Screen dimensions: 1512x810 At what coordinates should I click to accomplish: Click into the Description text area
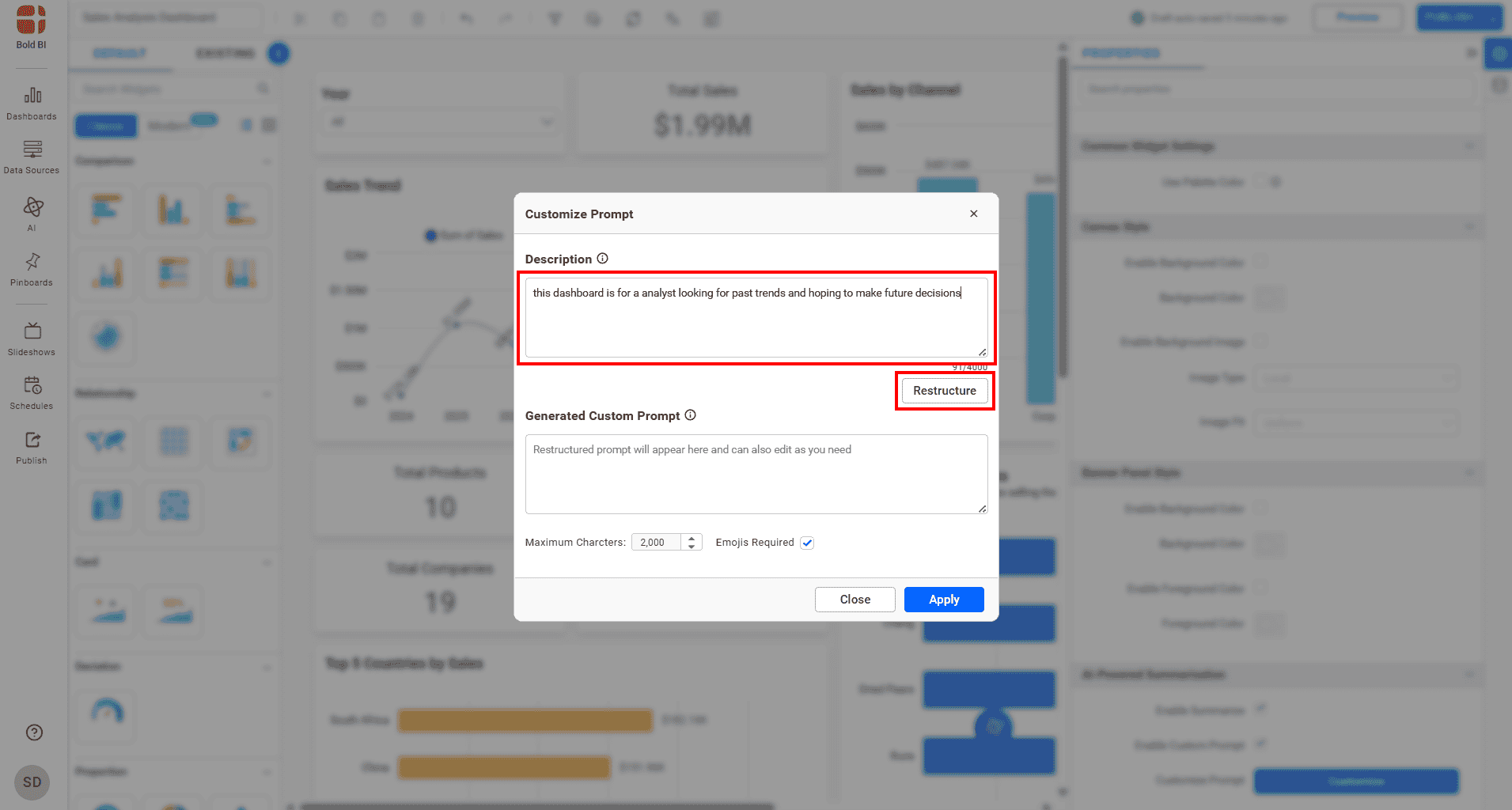[x=756, y=317]
